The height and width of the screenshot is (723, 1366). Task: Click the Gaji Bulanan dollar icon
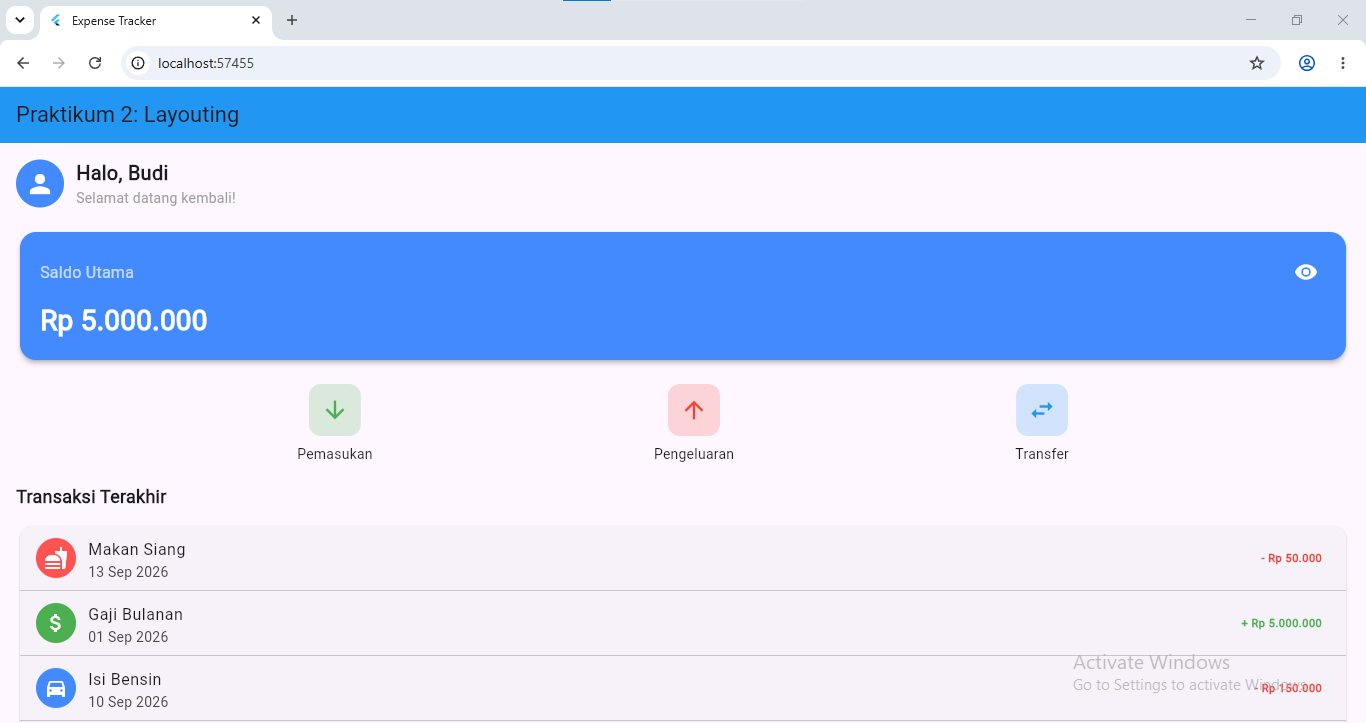[x=56, y=623]
